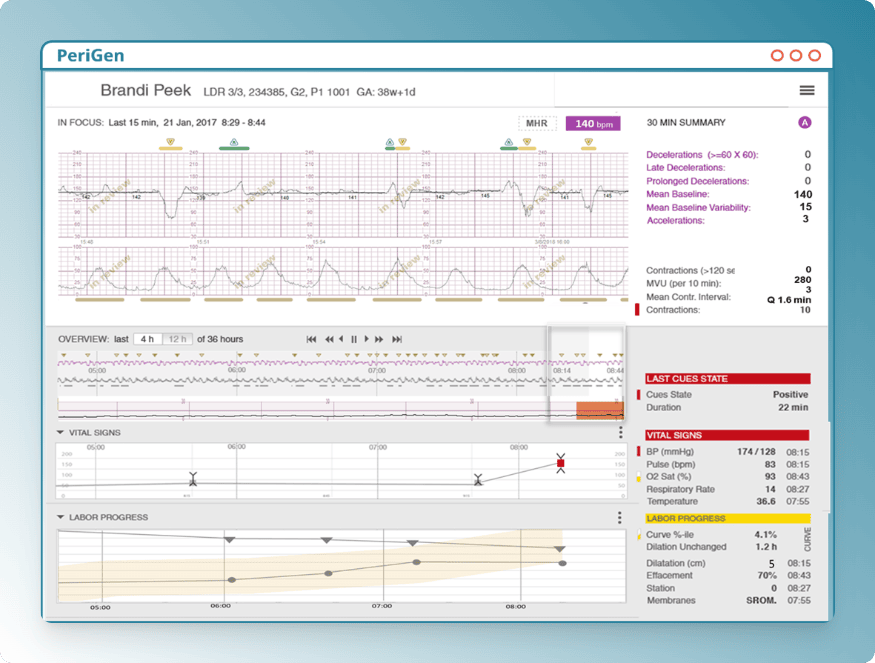Click the fast rewind double-arrow button
The image size is (875, 663).
click(x=329, y=339)
